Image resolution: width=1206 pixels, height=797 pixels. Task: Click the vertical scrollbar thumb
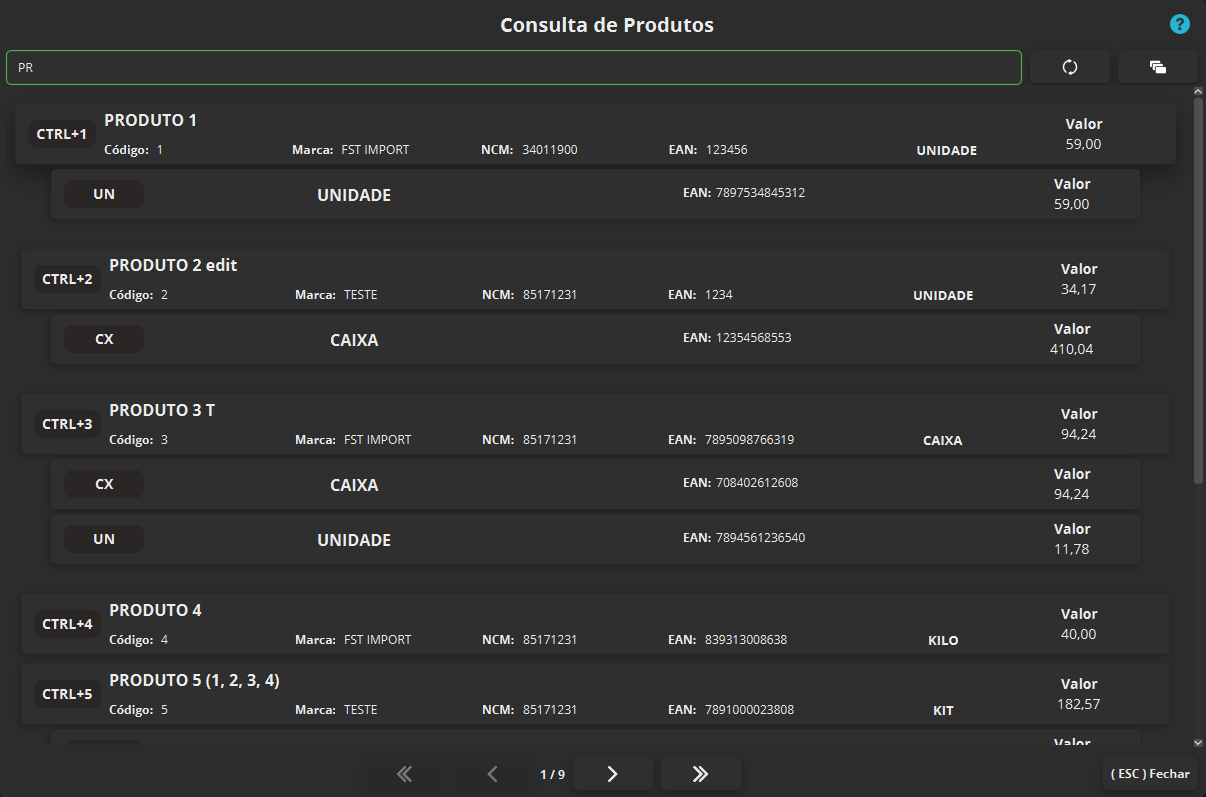pyautogui.click(x=1198, y=290)
